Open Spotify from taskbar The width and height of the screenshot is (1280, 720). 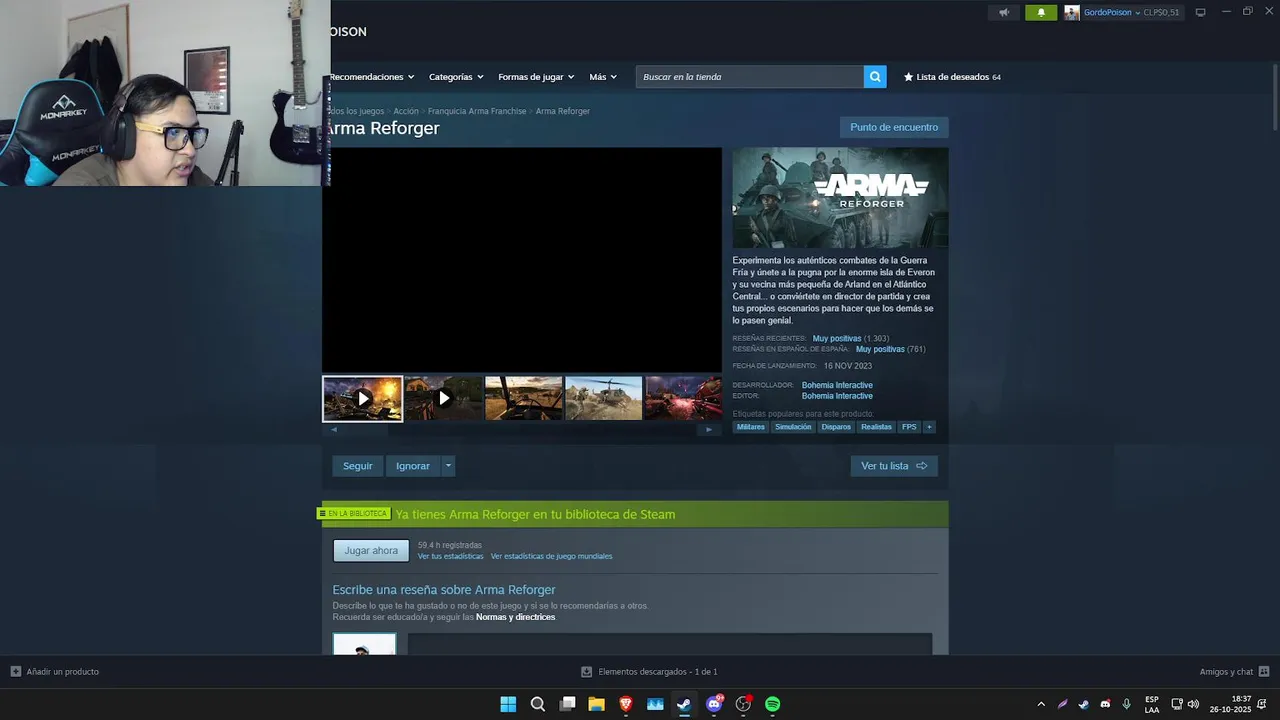(x=772, y=704)
